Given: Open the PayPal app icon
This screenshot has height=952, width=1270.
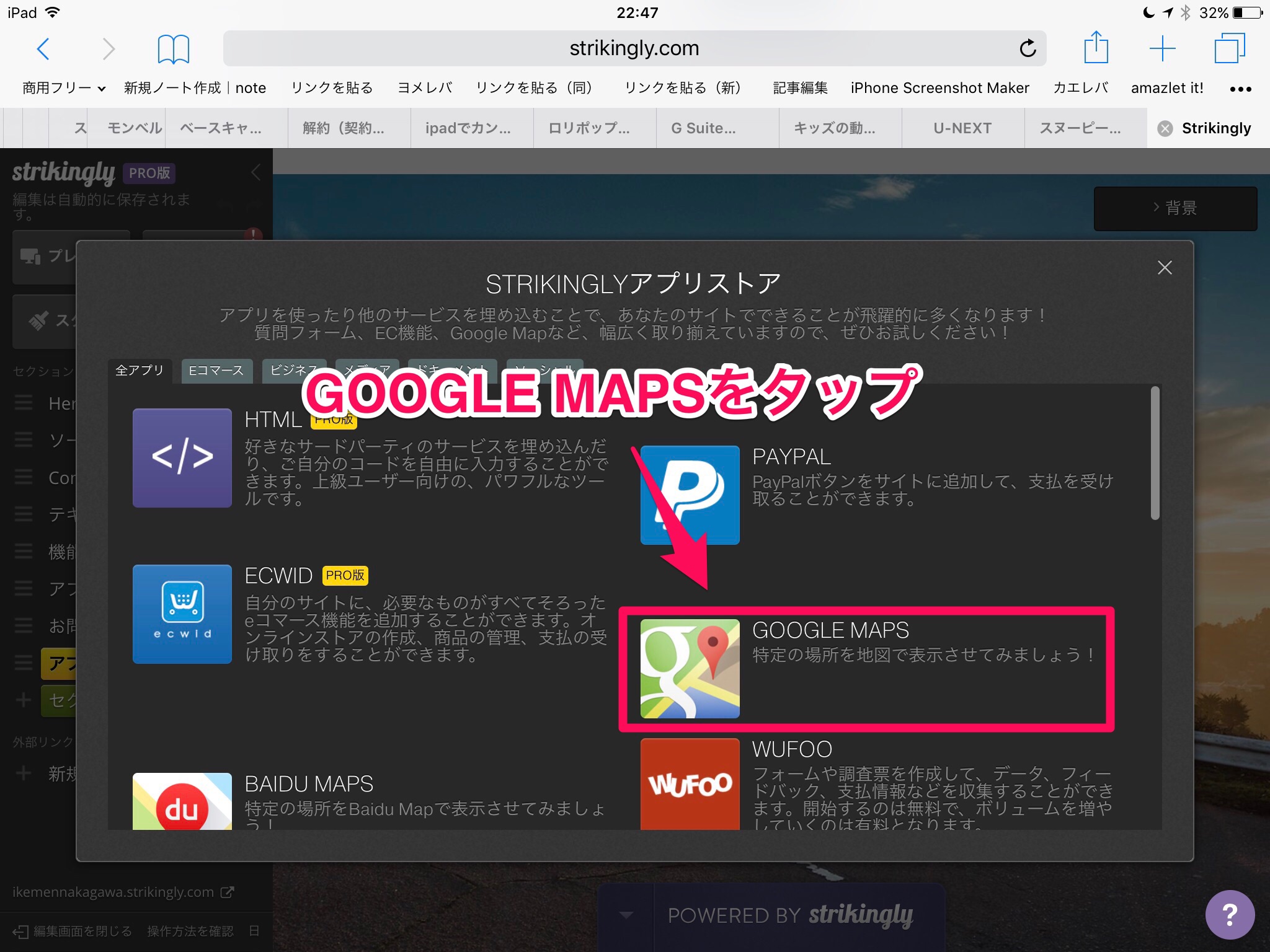Looking at the screenshot, I should 690,495.
